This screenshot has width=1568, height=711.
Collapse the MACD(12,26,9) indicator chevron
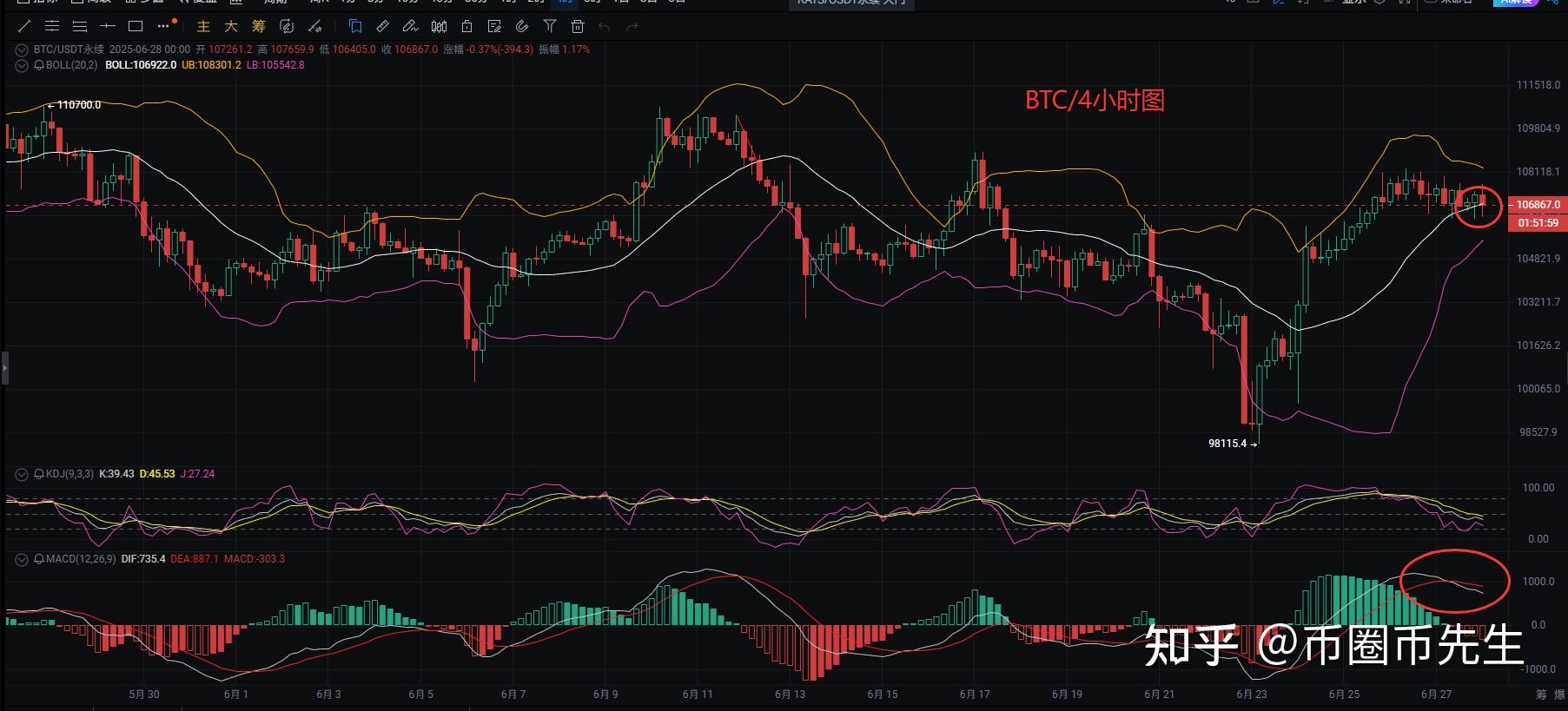point(22,559)
